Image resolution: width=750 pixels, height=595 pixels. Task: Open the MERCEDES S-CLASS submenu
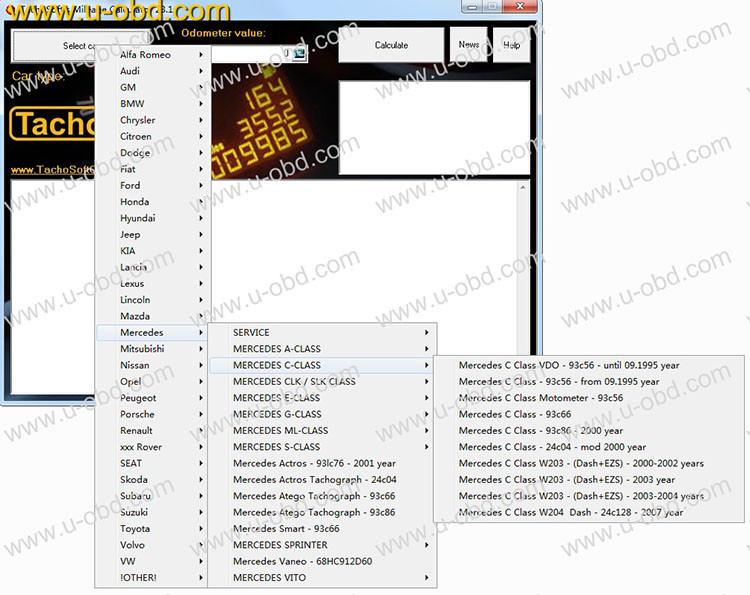321,447
